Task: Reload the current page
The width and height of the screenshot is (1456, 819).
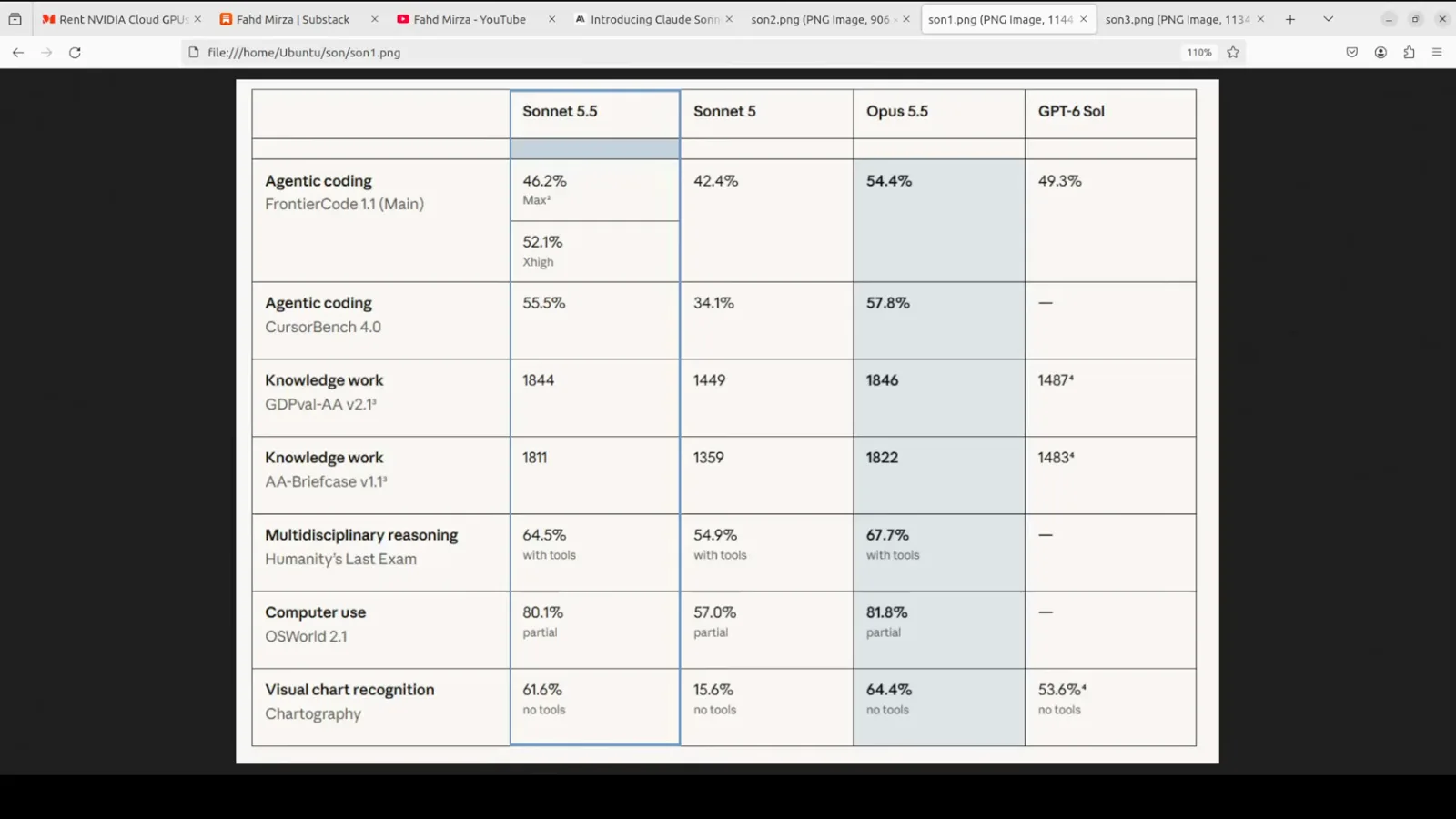Action: [x=75, y=53]
